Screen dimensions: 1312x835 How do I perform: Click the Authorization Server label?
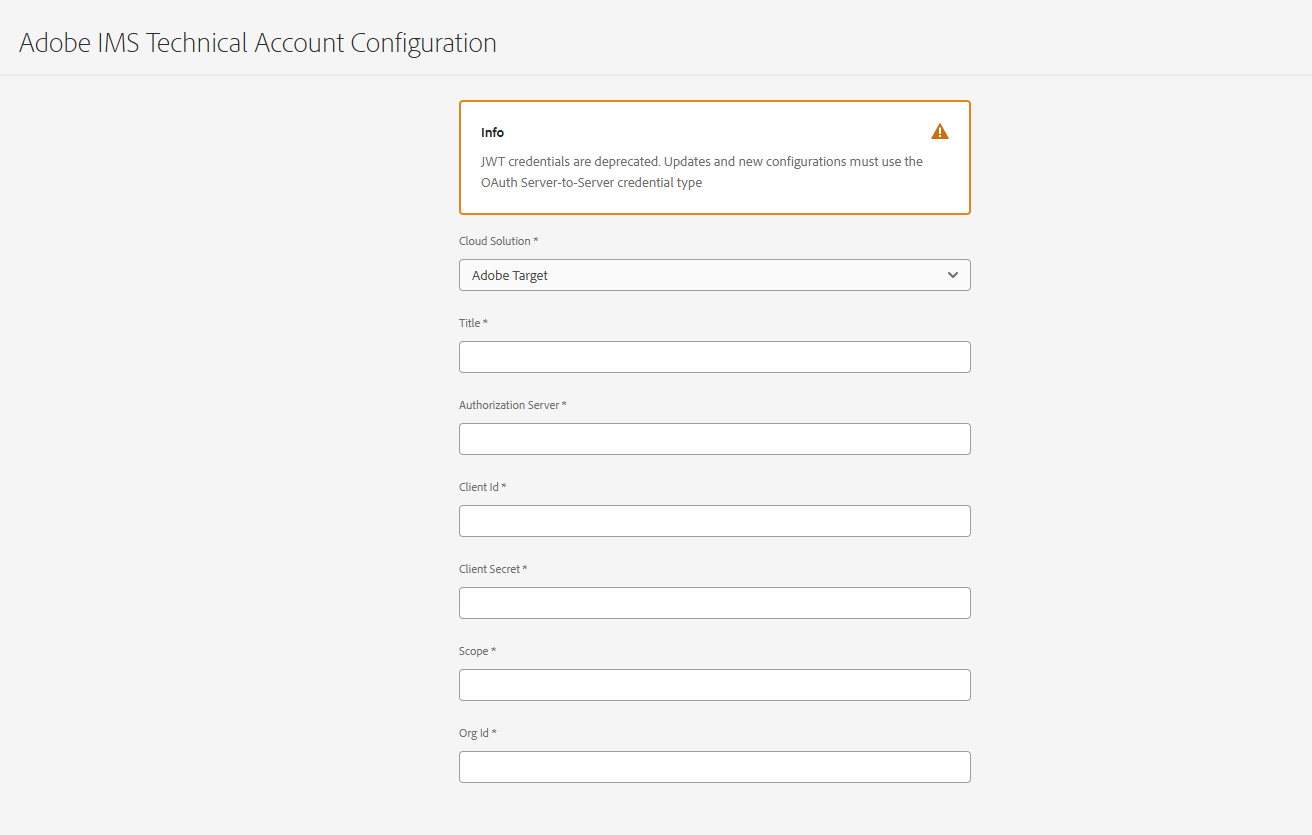click(512, 404)
